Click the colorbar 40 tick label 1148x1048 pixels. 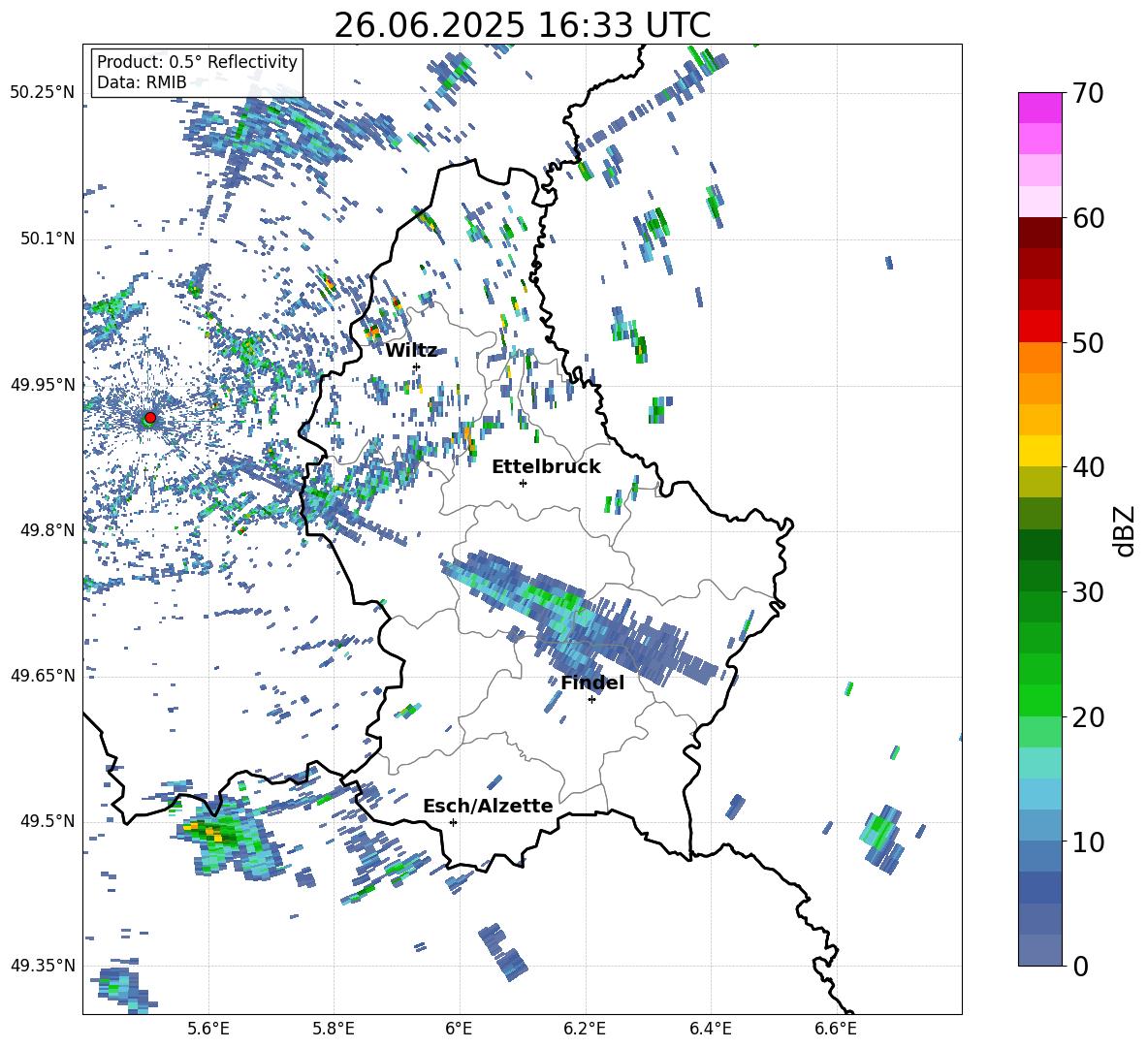click(1088, 467)
